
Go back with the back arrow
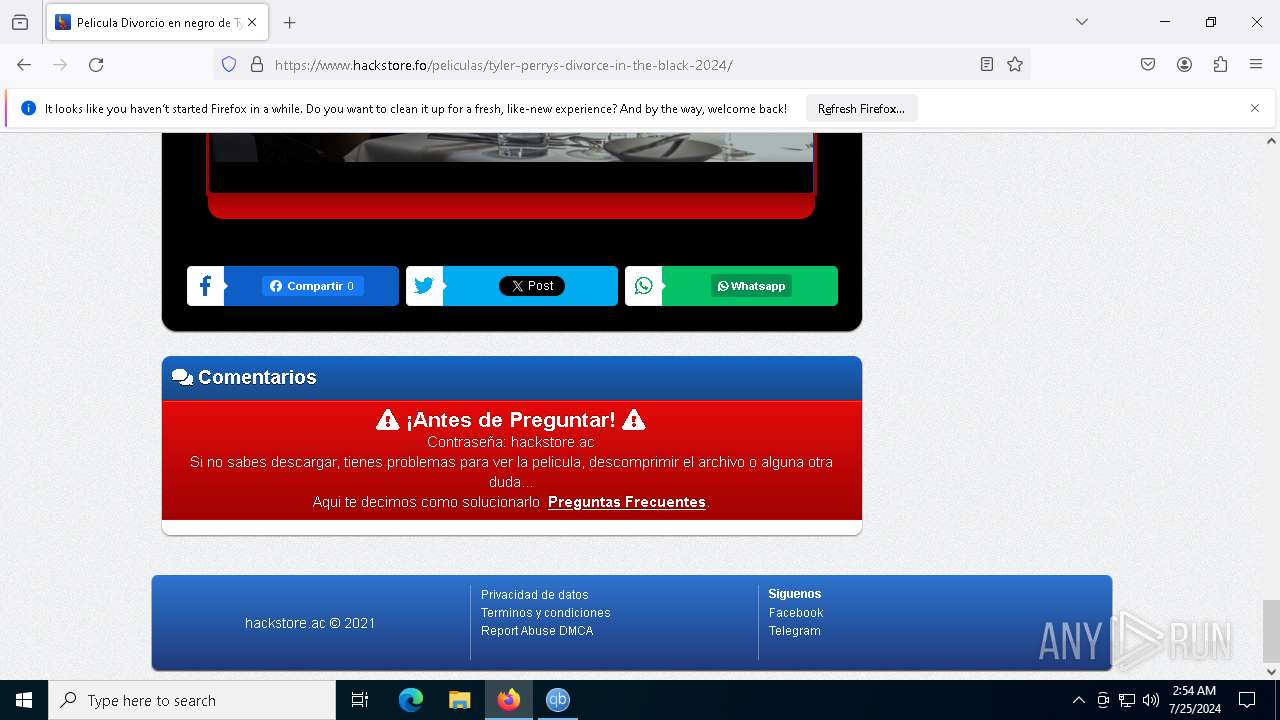[24, 64]
